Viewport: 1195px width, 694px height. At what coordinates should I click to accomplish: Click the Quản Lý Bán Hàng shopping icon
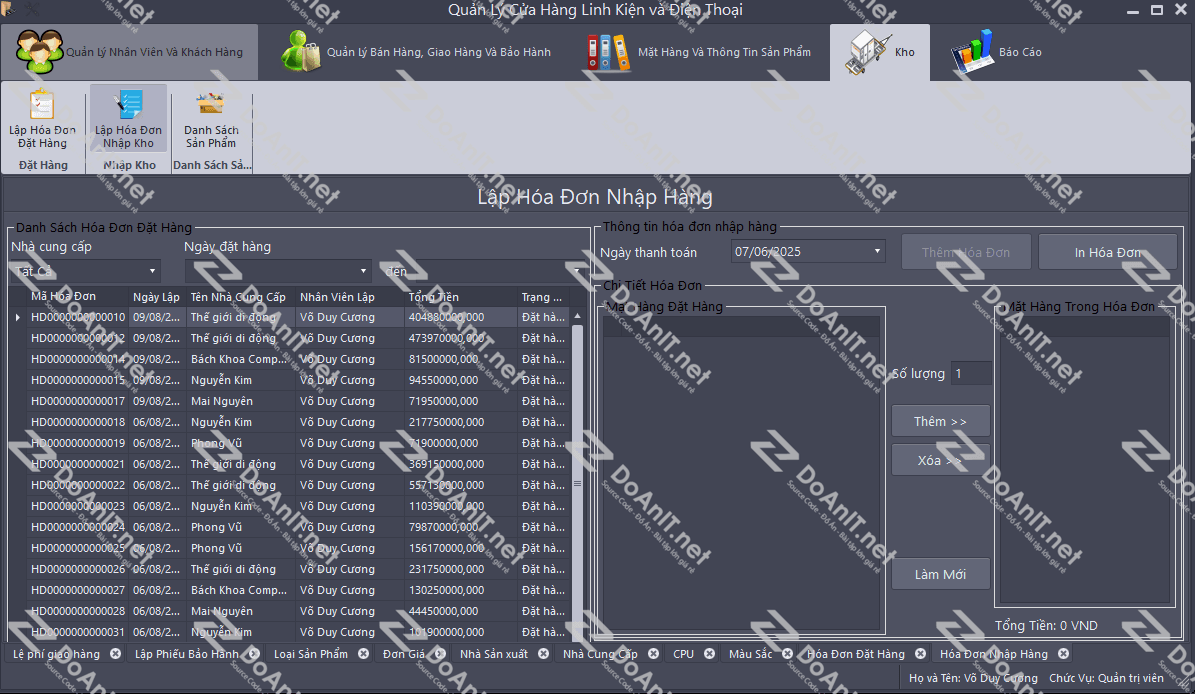click(x=300, y=51)
